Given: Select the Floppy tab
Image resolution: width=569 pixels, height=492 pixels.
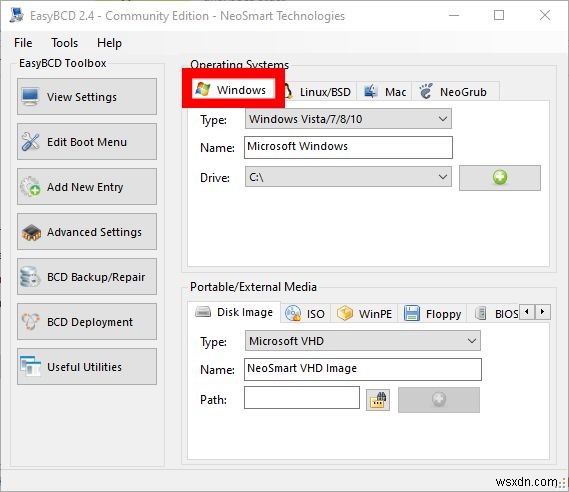Looking at the screenshot, I should coord(432,313).
